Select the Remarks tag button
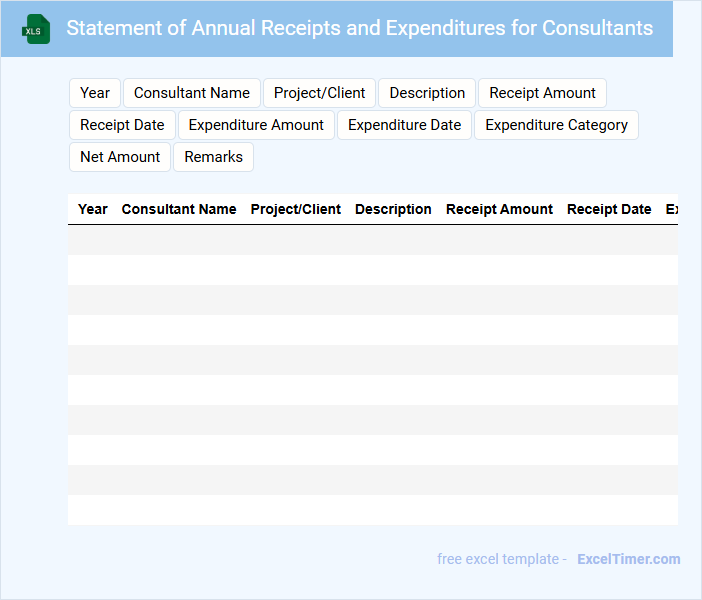 [213, 157]
